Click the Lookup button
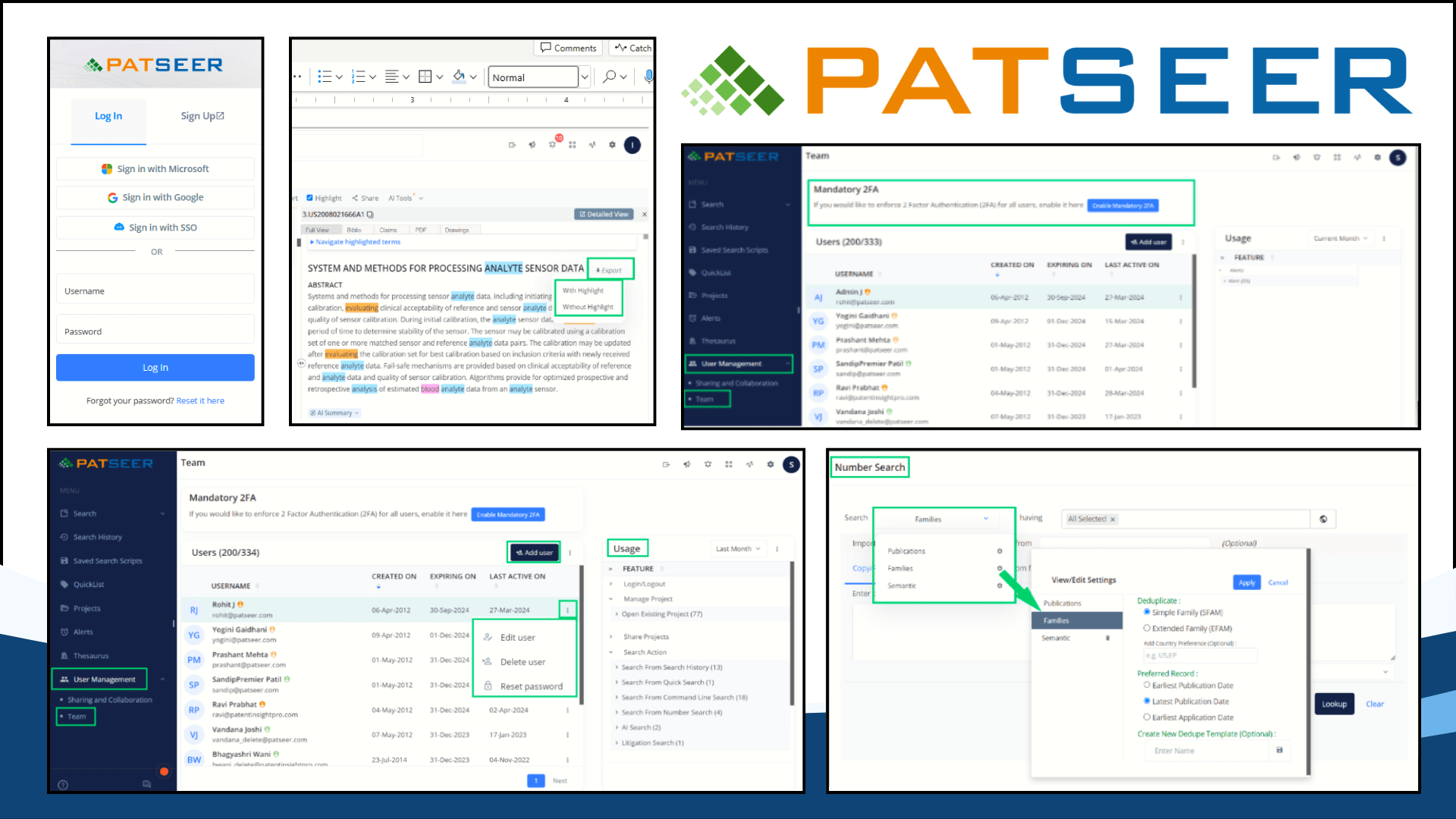This screenshot has height=819, width=1456. click(1335, 704)
